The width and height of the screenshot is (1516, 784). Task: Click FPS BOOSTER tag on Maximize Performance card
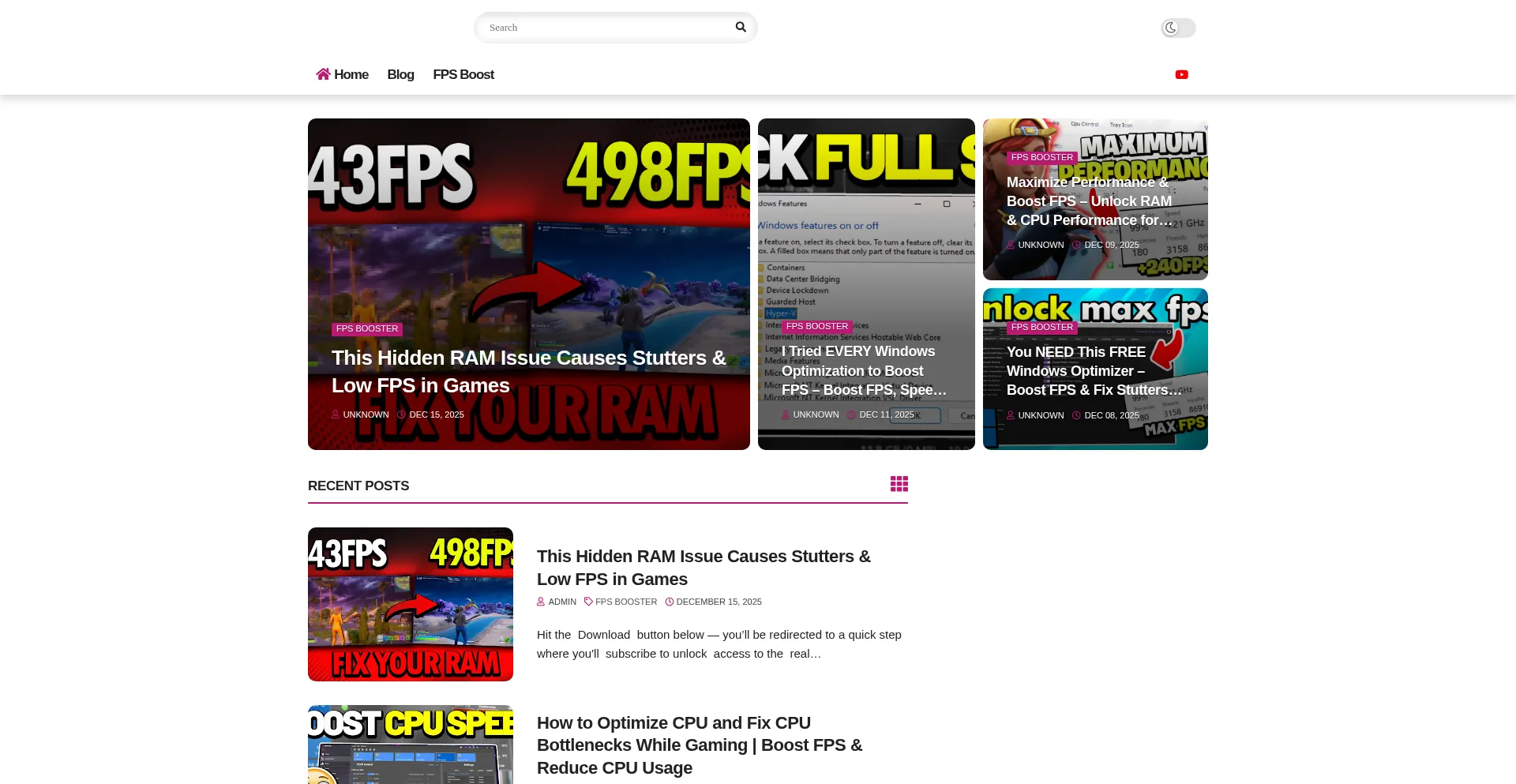click(1041, 158)
